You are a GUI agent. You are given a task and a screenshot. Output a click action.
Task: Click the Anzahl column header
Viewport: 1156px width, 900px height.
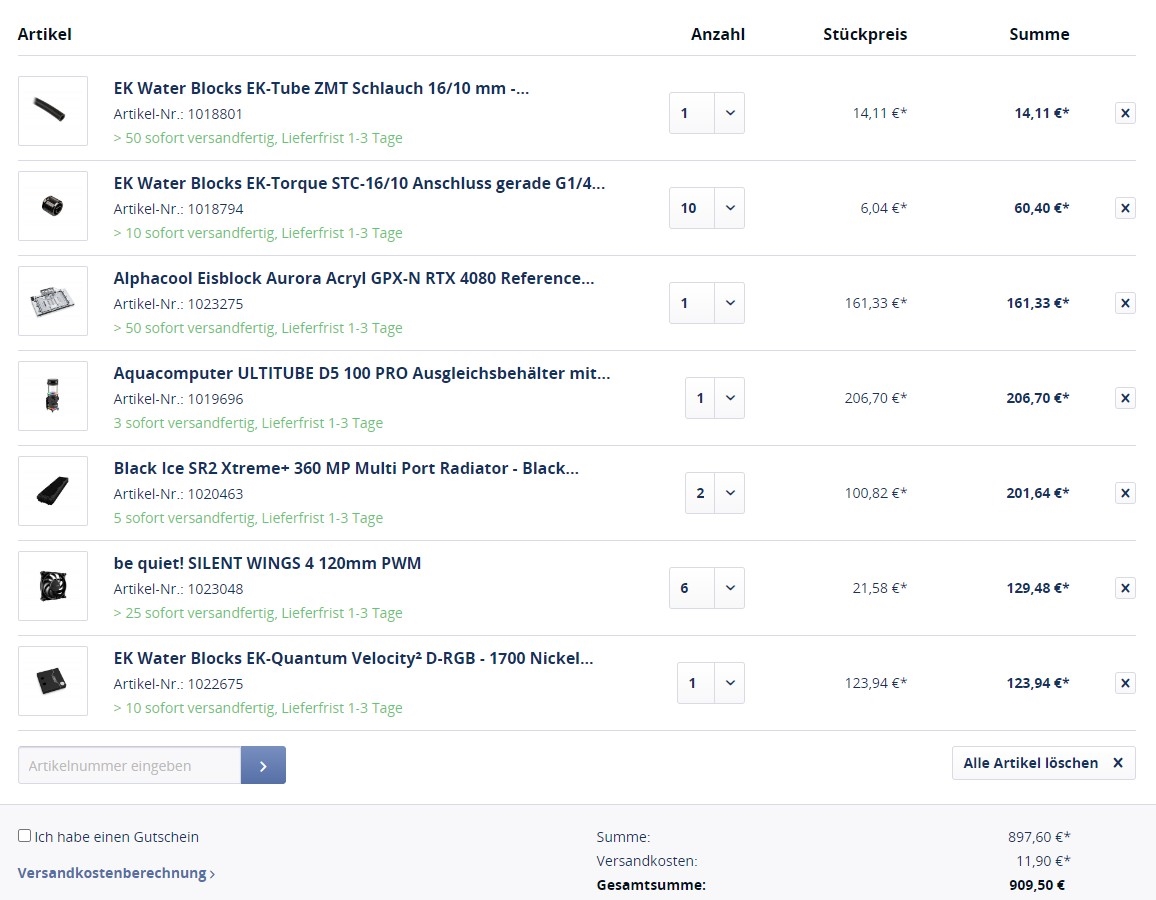pos(717,35)
